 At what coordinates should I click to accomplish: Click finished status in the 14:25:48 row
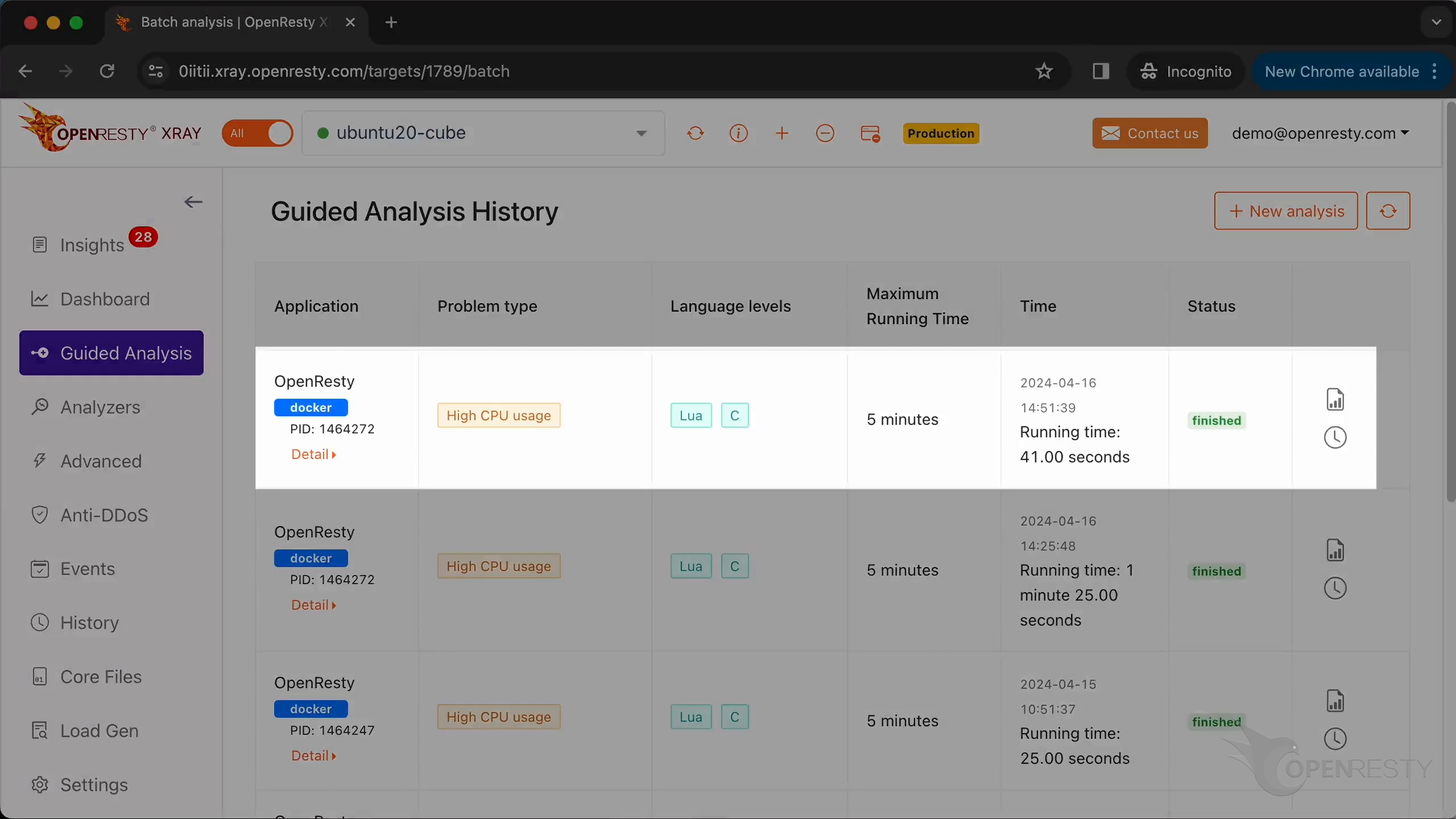pyautogui.click(x=1217, y=572)
